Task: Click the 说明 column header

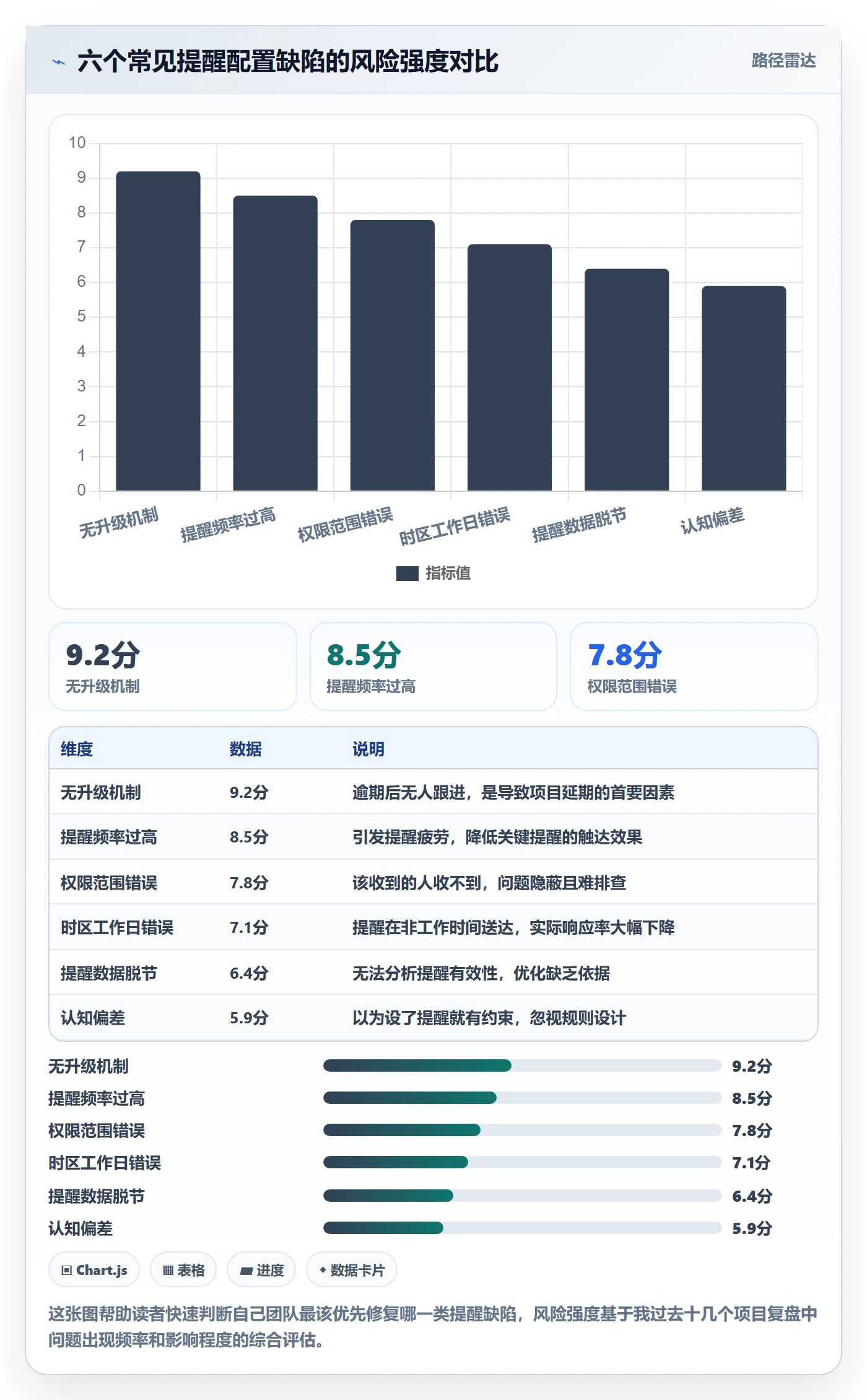Action: pyautogui.click(x=368, y=749)
